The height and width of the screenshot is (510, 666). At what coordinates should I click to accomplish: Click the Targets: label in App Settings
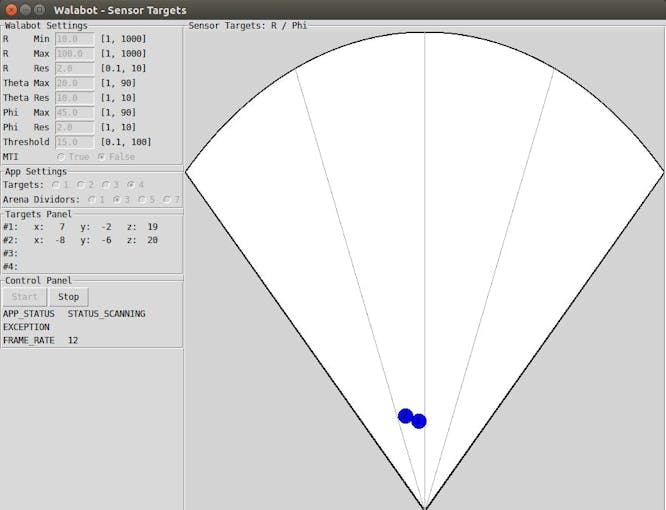click(x=23, y=185)
